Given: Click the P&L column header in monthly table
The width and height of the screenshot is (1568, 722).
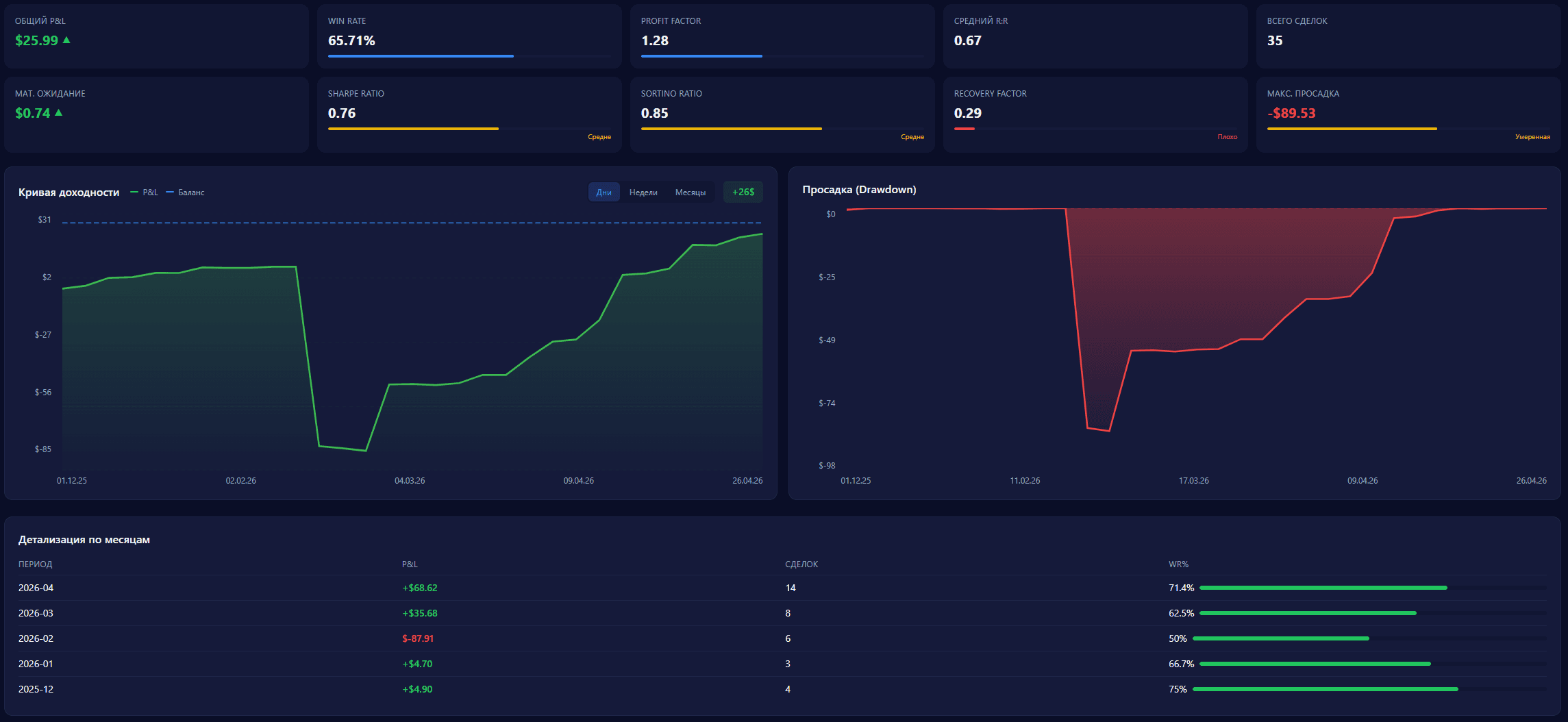Looking at the screenshot, I should [410, 564].
